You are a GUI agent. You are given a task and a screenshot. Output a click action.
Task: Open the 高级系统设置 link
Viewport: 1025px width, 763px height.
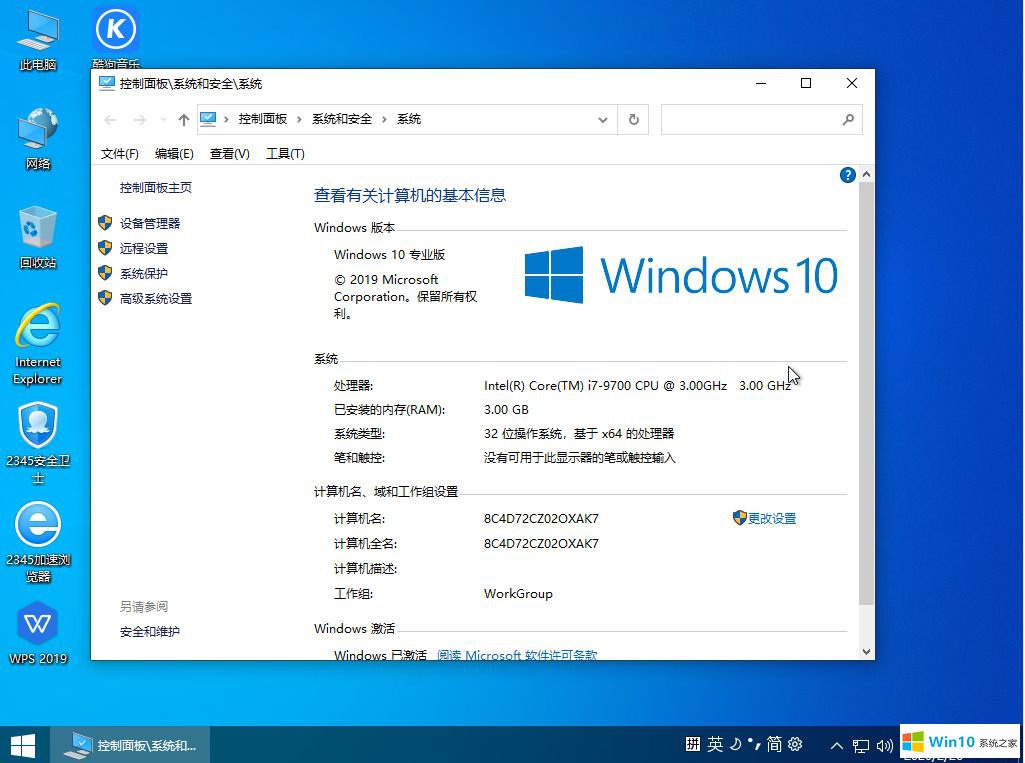click(x=156, y=299)
